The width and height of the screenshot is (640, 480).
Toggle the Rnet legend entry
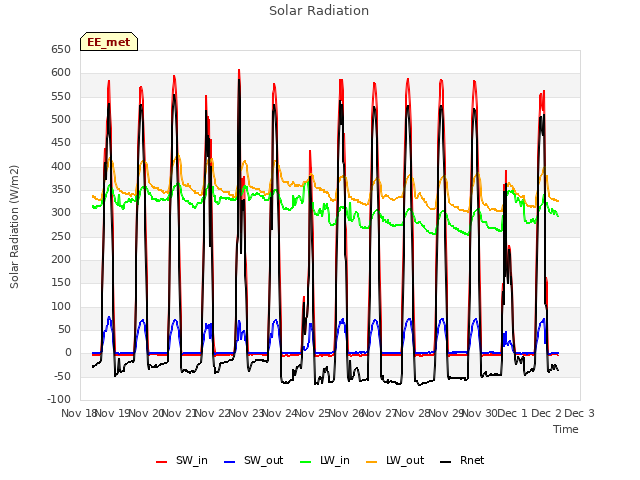click(462, 460)
